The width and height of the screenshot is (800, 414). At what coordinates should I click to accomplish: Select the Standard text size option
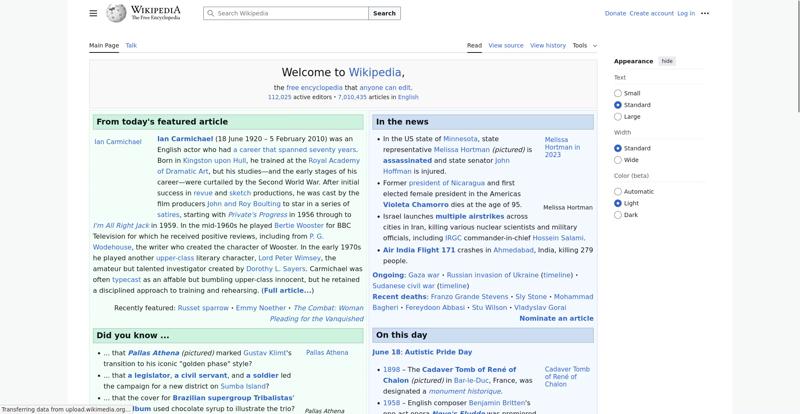coord(618,105)
